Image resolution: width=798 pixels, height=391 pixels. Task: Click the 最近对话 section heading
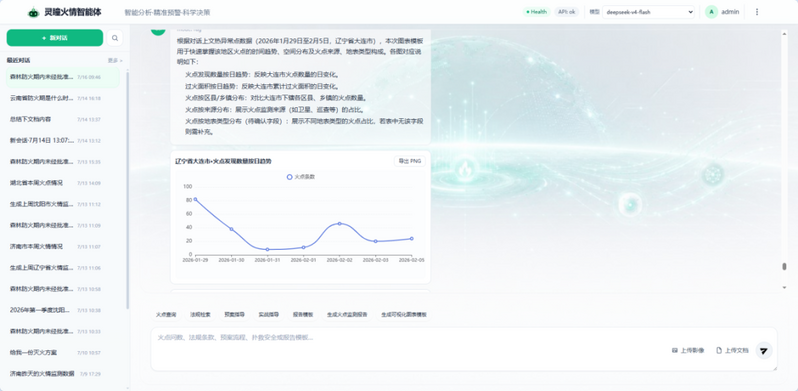pos(19,60)
